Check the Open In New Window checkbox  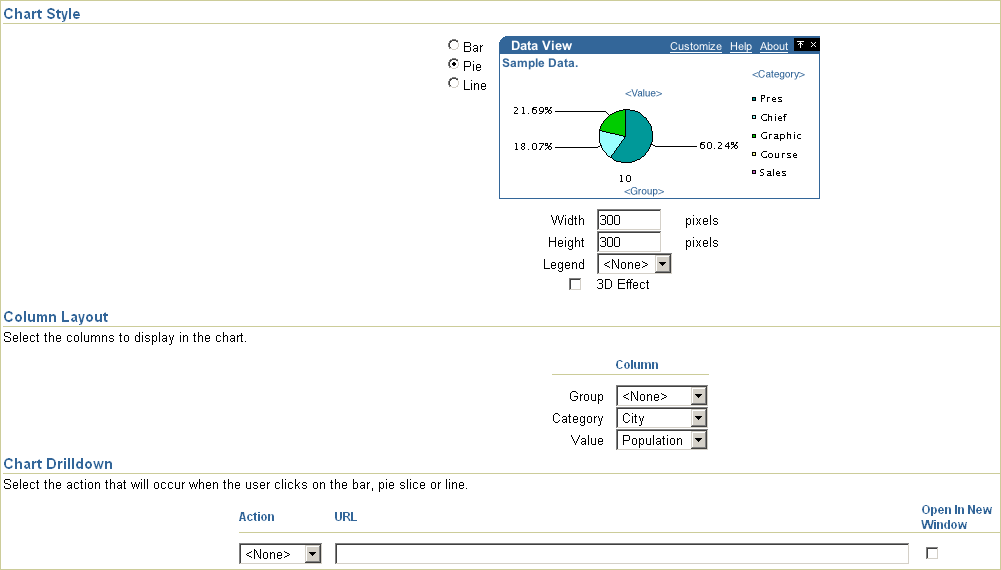coord(932,553)
